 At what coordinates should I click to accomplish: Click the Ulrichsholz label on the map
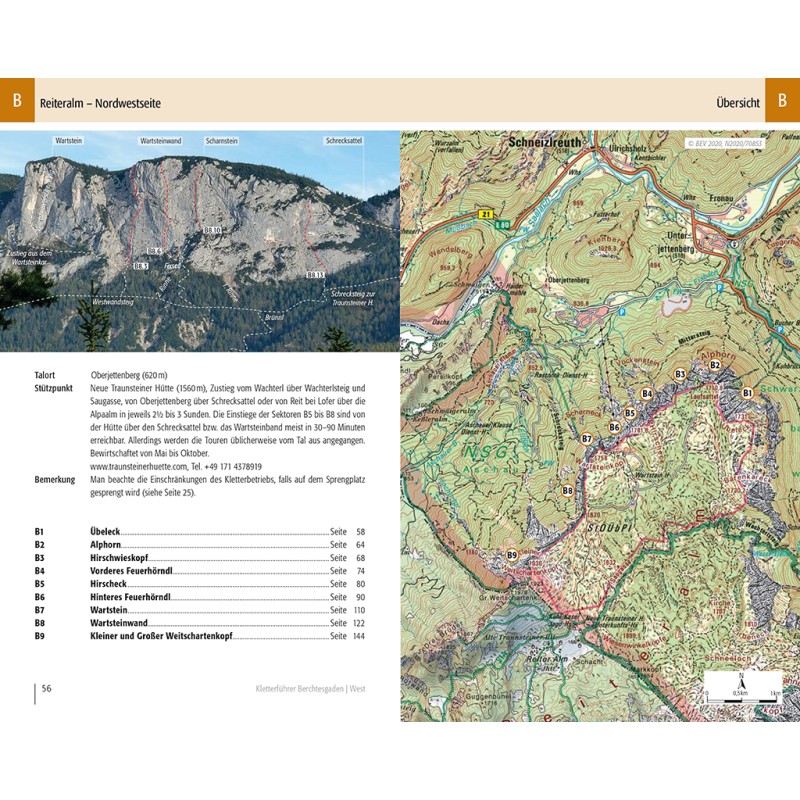click(627, 149)
